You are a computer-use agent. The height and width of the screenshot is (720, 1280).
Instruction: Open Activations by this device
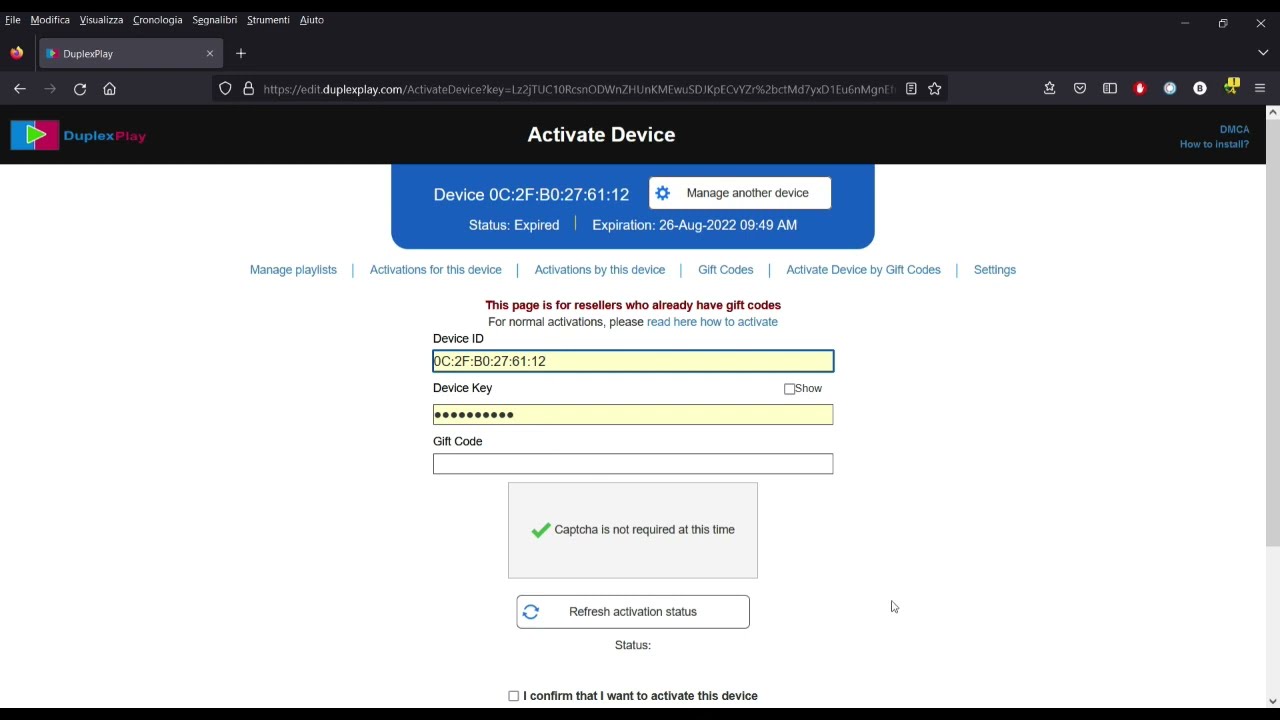coord(600,270)
